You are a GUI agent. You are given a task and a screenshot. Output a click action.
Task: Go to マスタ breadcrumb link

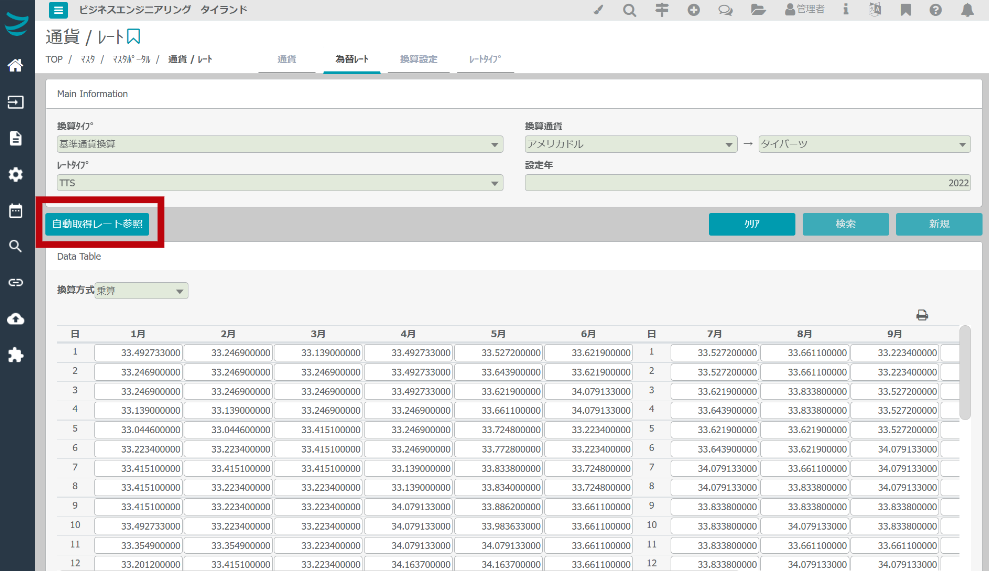[x=88, y=59]
